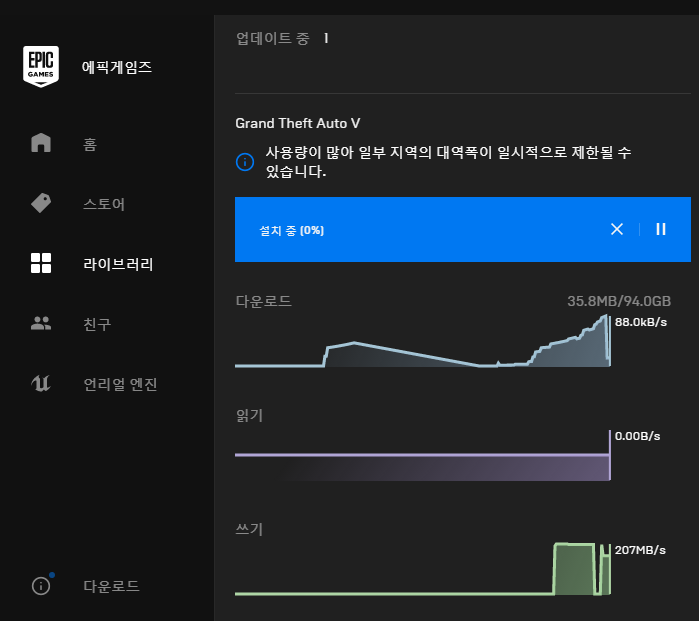Click the purple read speed graph
Screen dimensions: 699x621
click(x=423, y=456)
